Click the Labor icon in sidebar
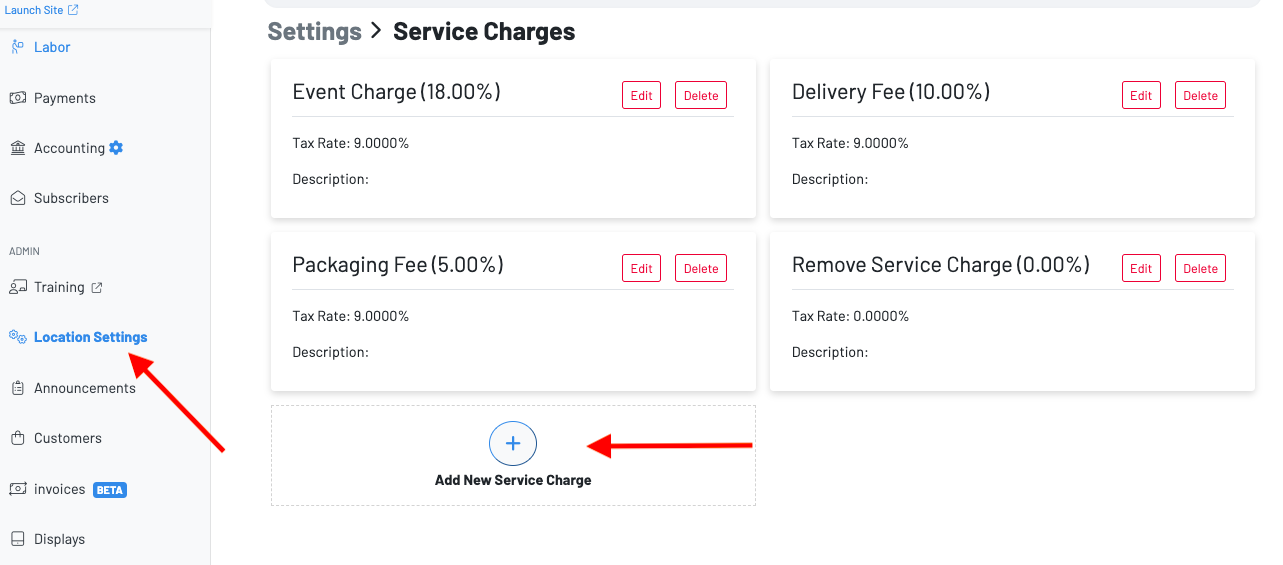This screenshot has width=1283, height=565. pos(18,47)
